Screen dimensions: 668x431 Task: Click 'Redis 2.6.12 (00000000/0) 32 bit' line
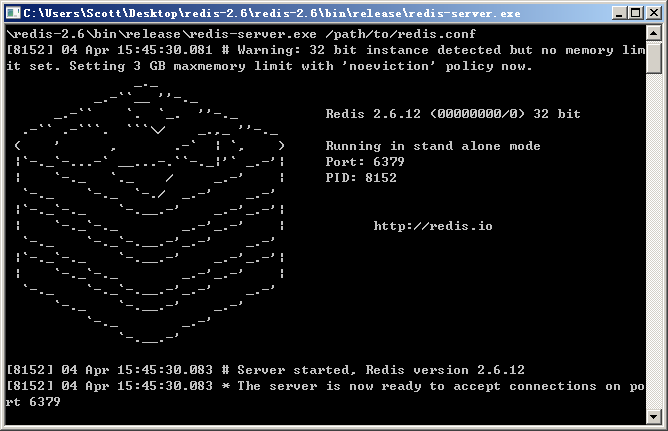tap(453, 114)
